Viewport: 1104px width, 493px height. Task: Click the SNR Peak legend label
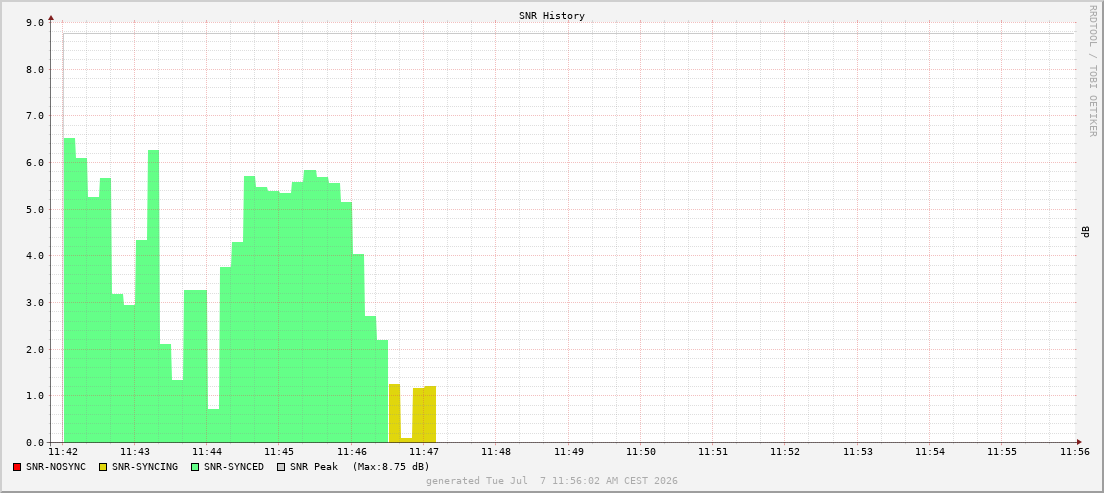coord(314,467)
